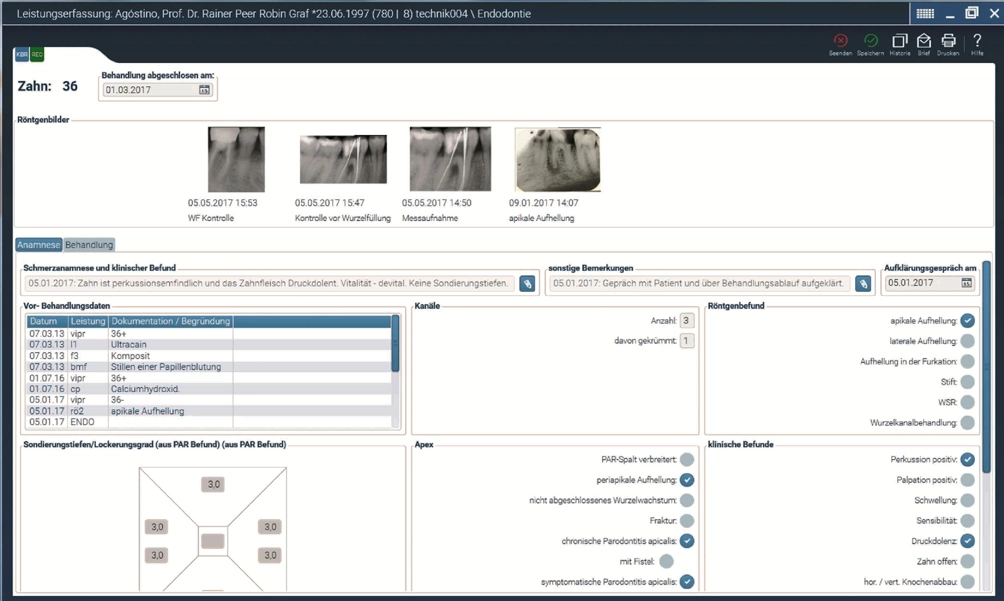Click the KBR badge icon
Image resolution: width=1004 pixels, height=601 pixels.
pos(22,54)
